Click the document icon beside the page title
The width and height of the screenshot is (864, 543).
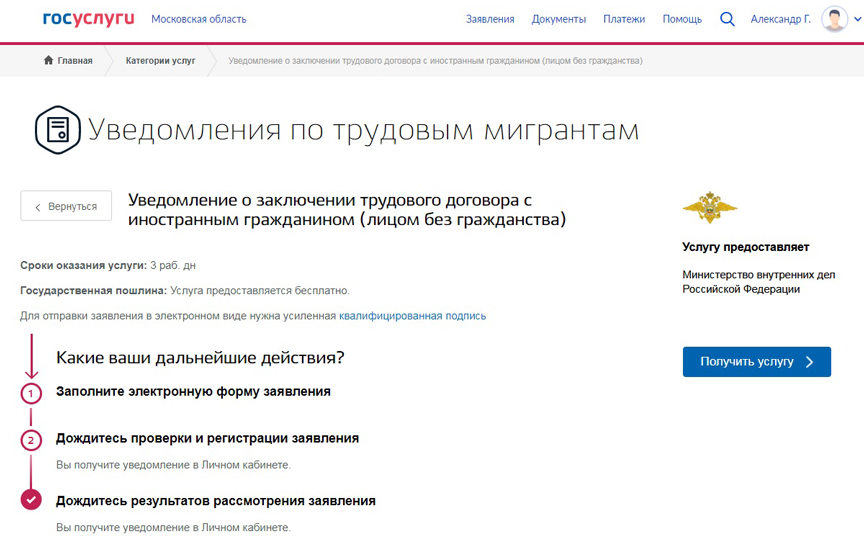[57, 130]
